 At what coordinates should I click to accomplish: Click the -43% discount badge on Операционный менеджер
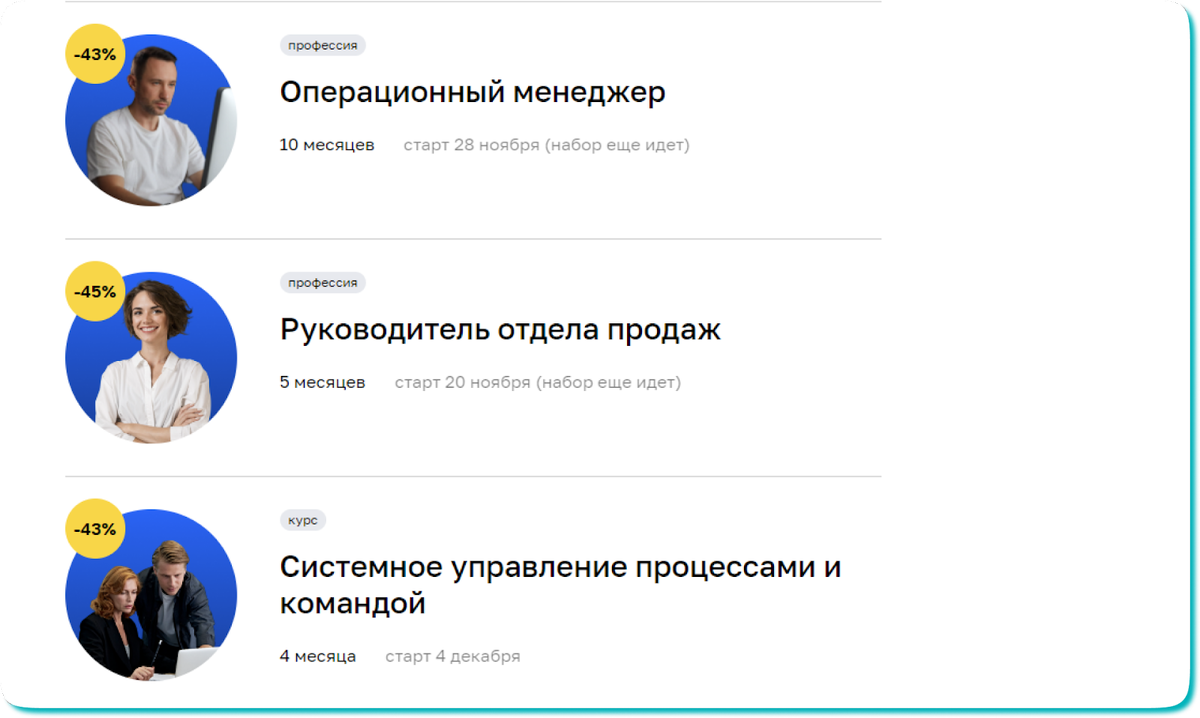point(94,54)
